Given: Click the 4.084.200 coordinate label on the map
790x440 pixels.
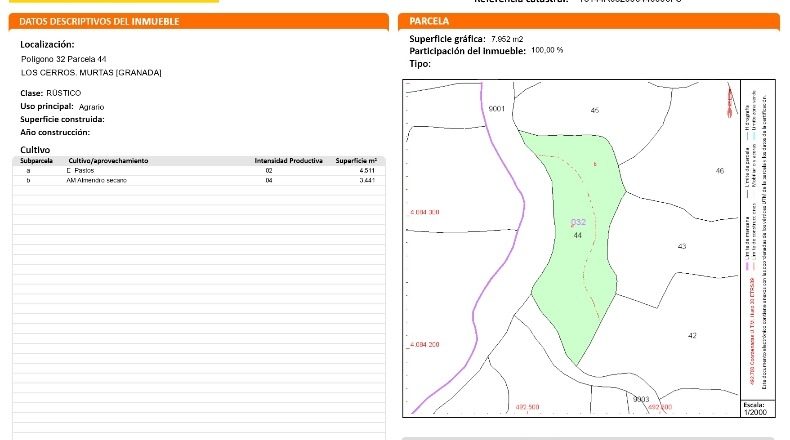Looking at the screenshot, I should coord(424,345).
